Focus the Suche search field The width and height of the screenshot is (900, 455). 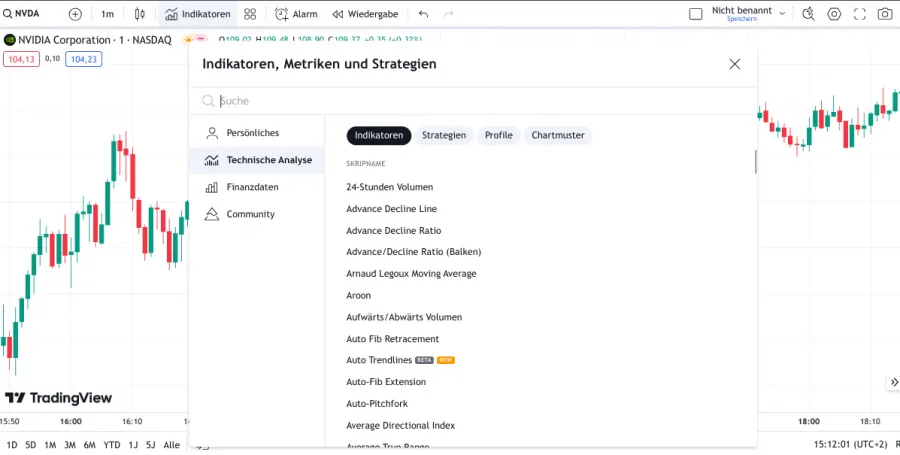point(473,101)
